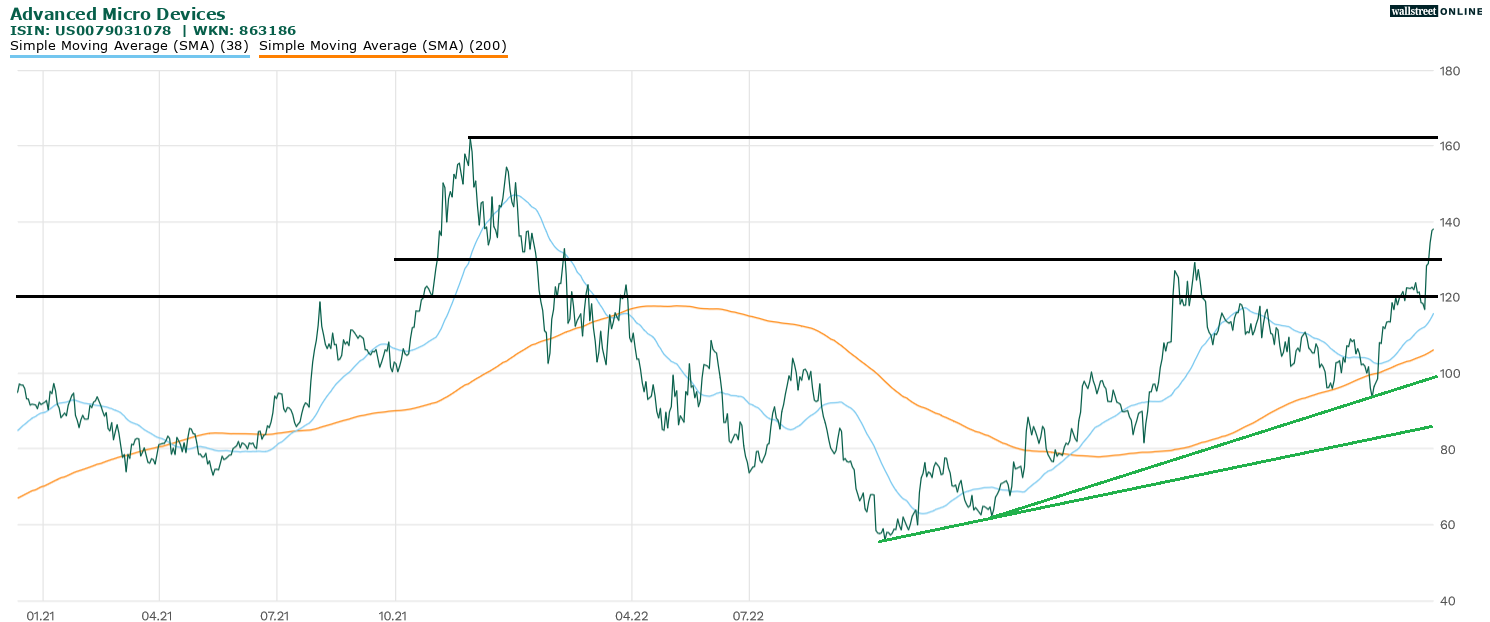The image size is (1490, 622).
Task: Click the price peak near 162 on the chart
Action: click(x=469, y=140)
